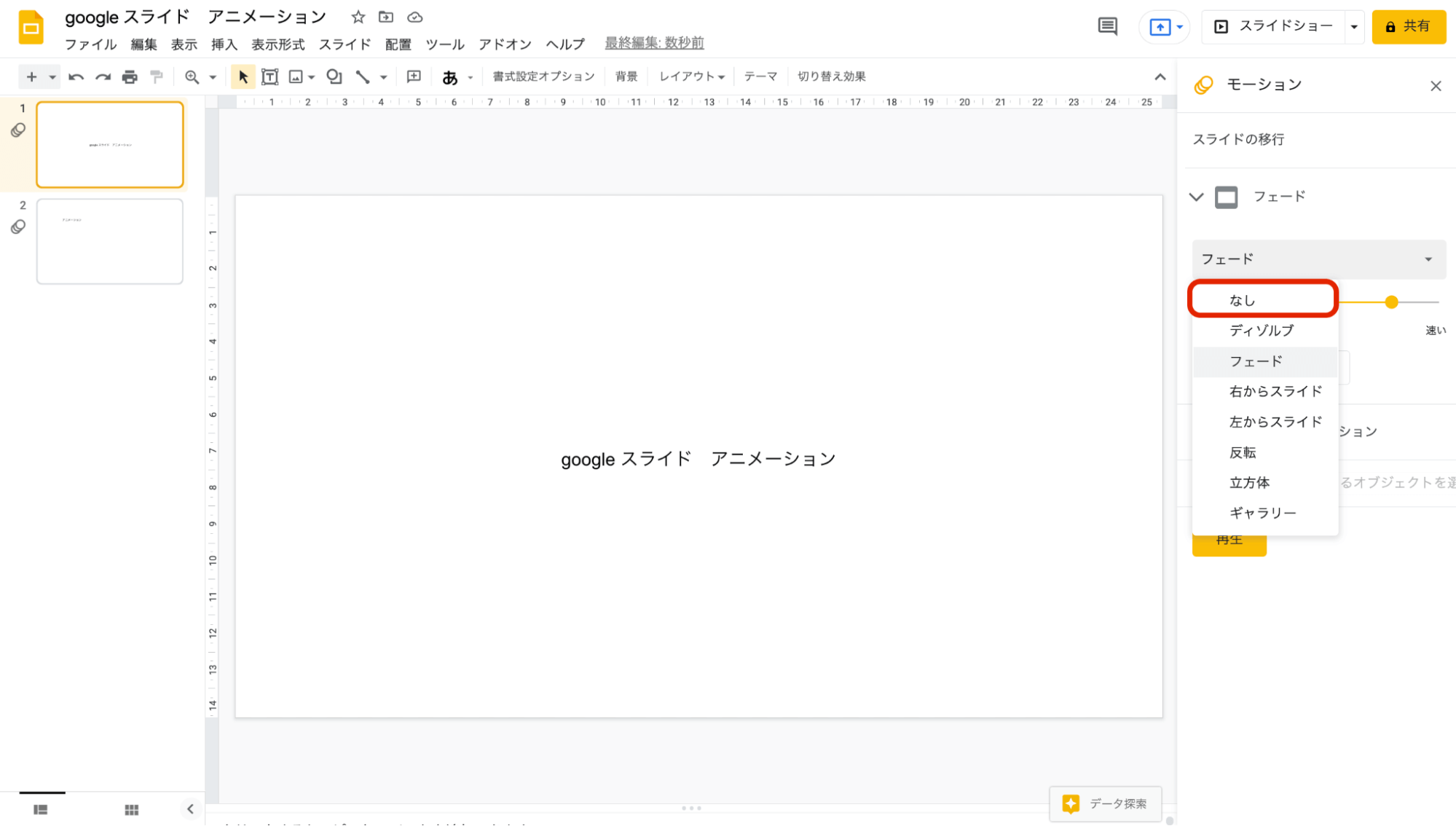Open the ヘルプ menu
Image resolution: width=1456 pixels, height=826 pixels.
pos(565,44)
